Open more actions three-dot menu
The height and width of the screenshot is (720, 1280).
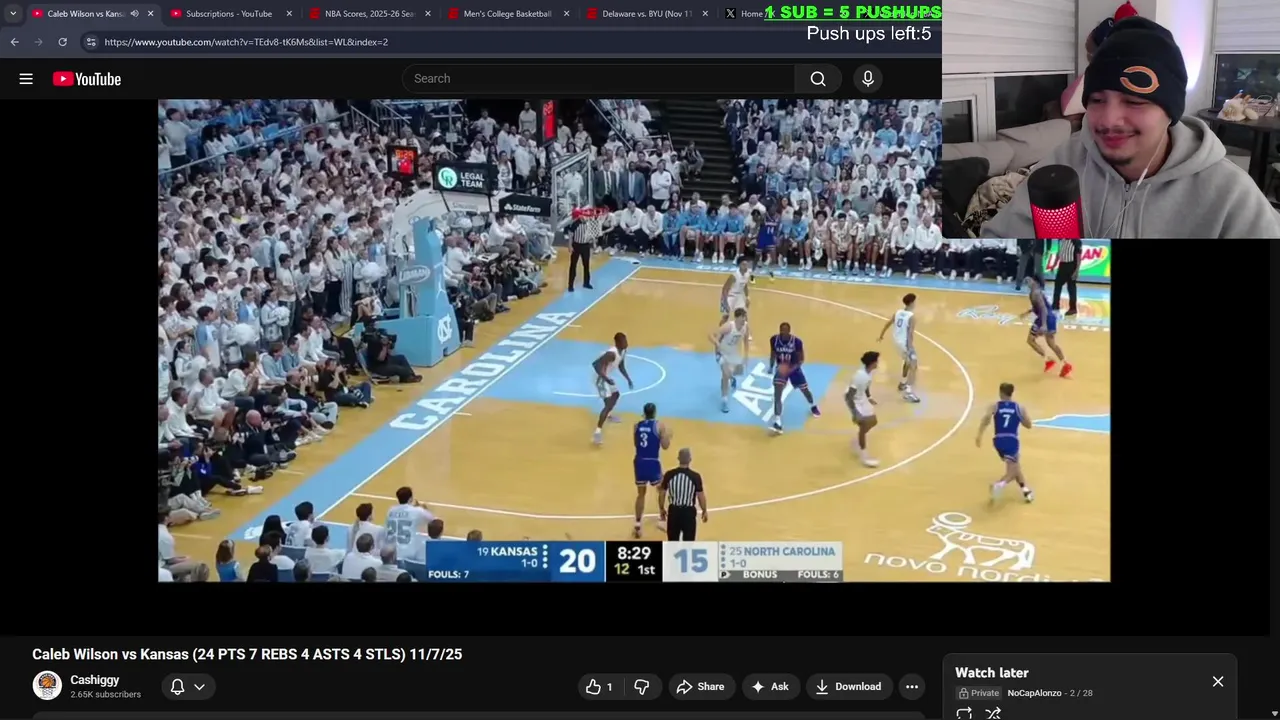point(912,687)
